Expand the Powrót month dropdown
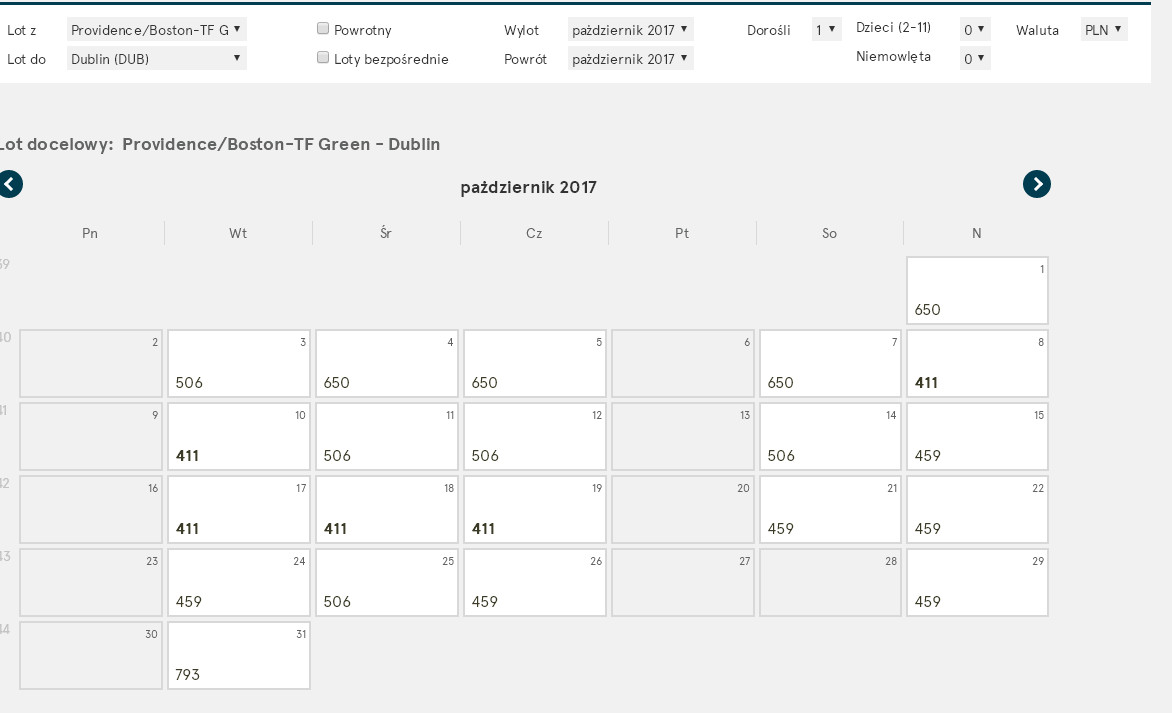This screenshot has width=1172, height=713. (x=630, y=58)
